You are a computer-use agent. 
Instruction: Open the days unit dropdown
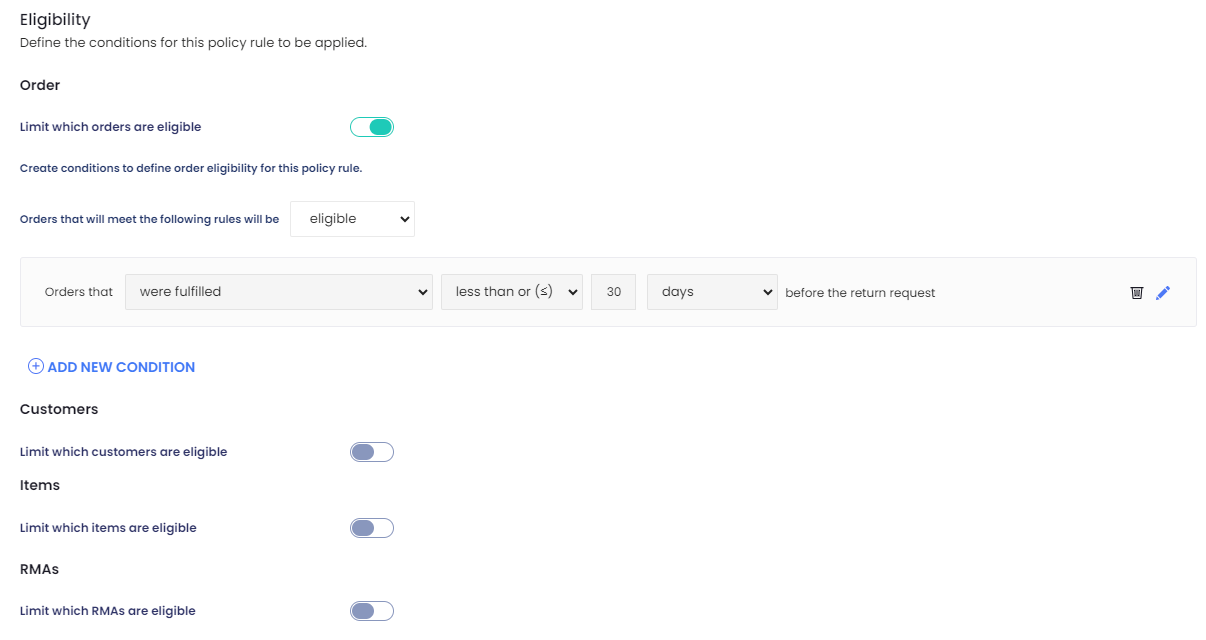coord(712,292)
